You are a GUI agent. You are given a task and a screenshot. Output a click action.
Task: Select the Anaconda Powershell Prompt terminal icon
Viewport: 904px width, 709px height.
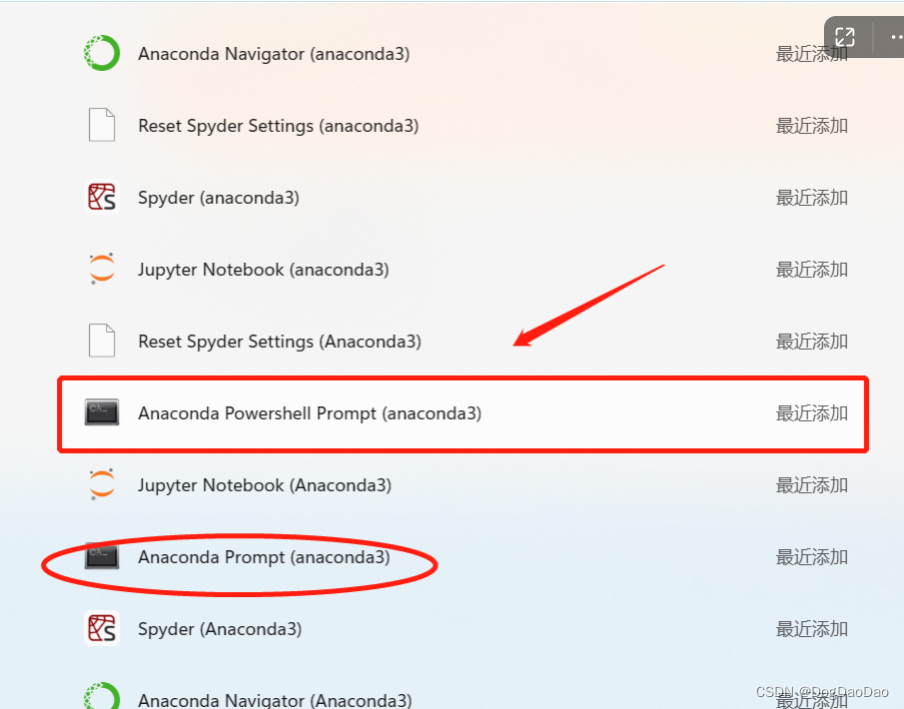point(101,413)
